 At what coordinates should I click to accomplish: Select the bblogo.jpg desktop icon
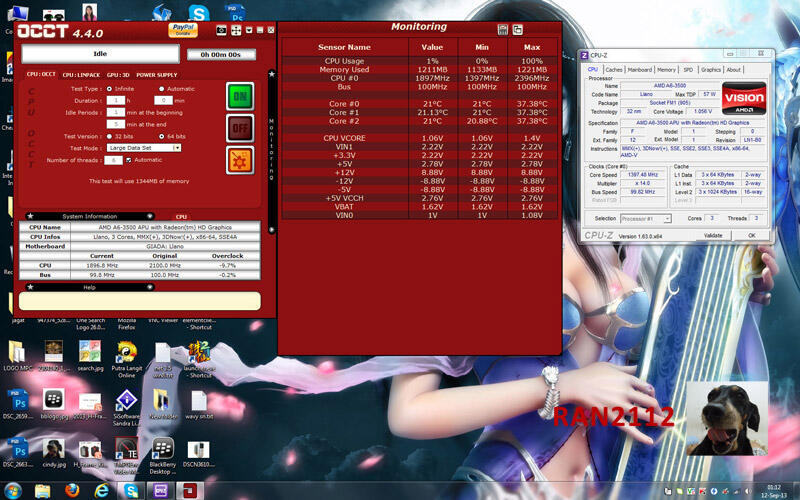54,405
